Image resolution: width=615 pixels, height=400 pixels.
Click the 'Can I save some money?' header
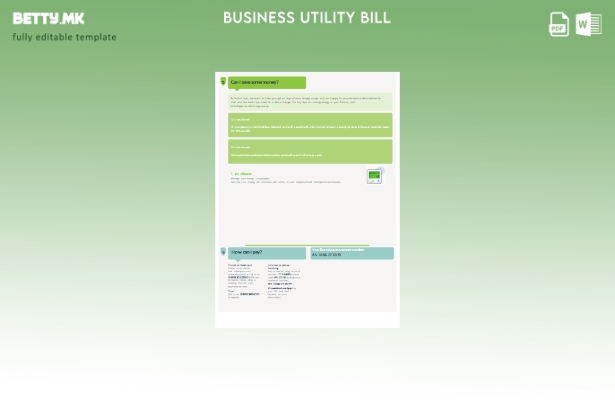click(267, 82)
